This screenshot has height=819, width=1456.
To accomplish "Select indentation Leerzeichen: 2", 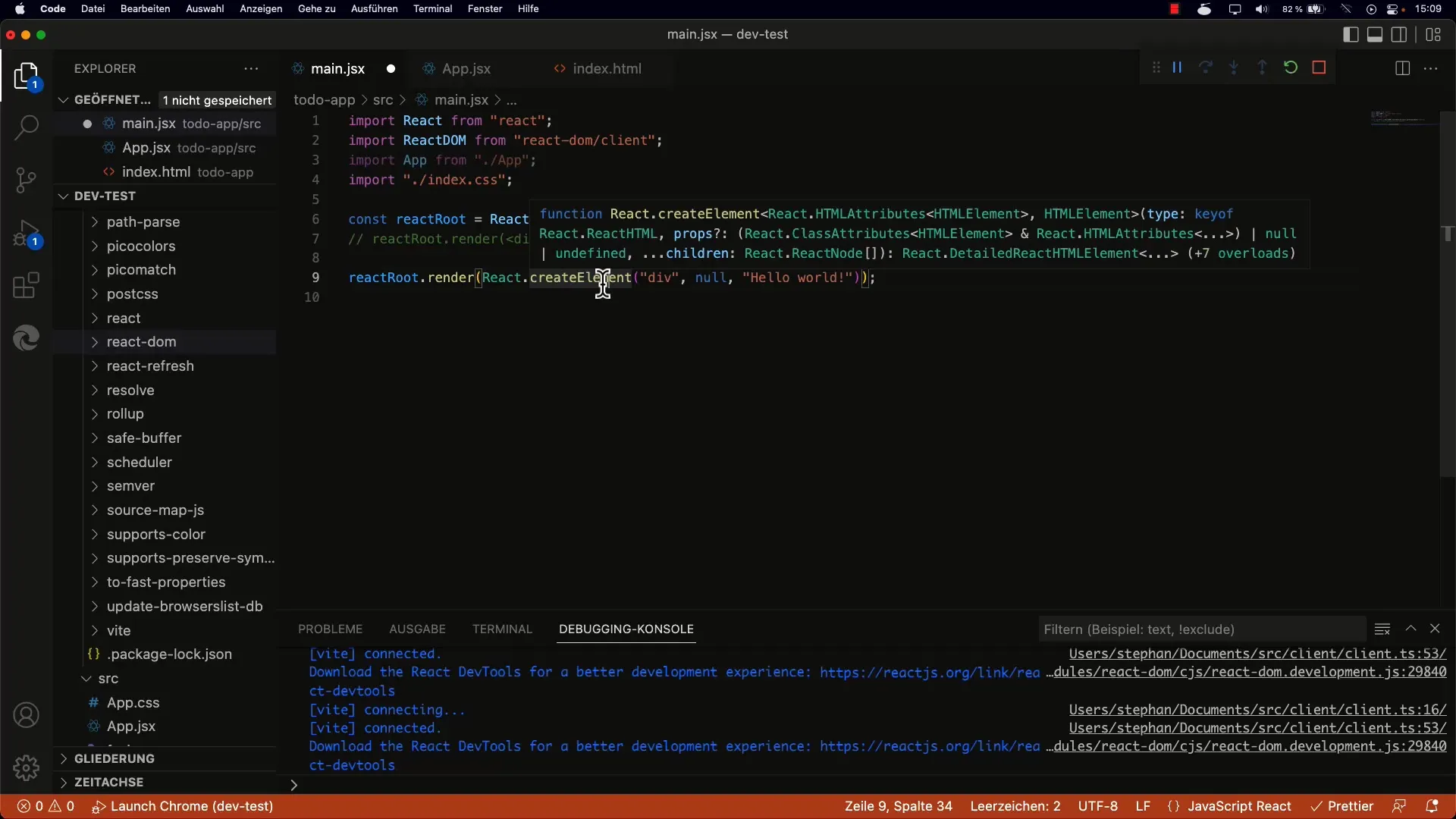I will (1015, 806).
